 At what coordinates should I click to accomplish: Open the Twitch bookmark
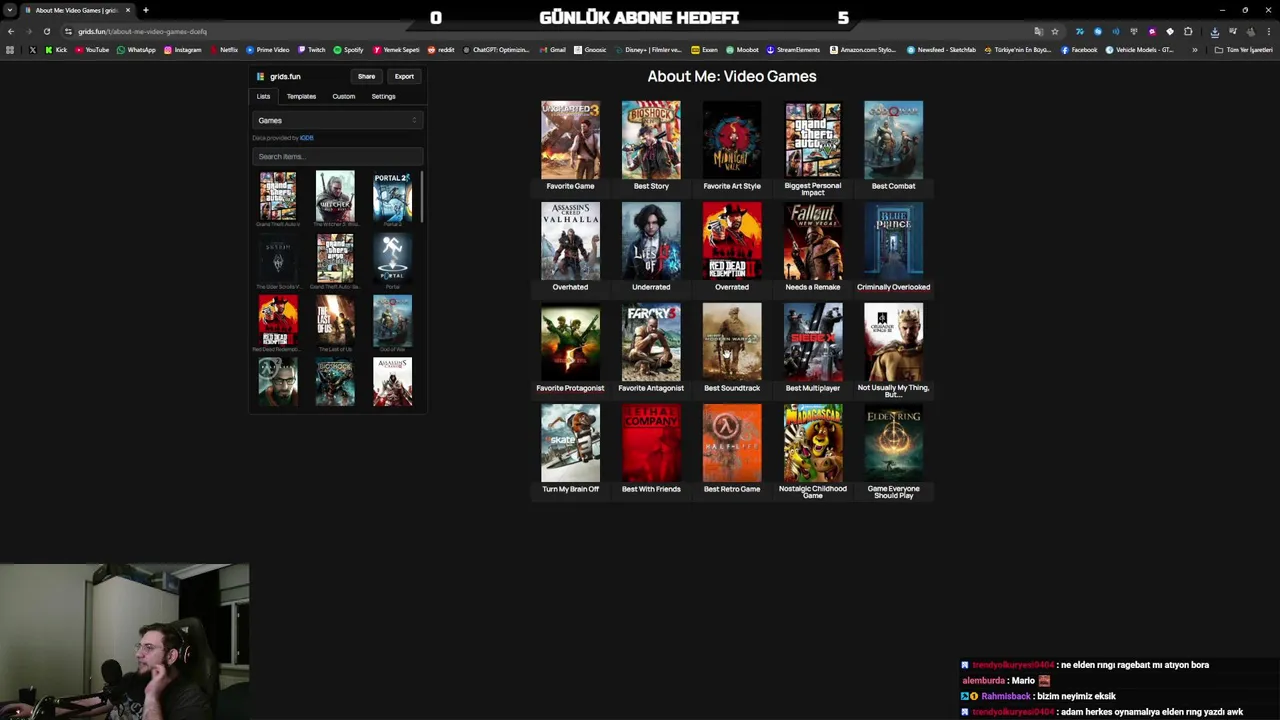[311, 50]
